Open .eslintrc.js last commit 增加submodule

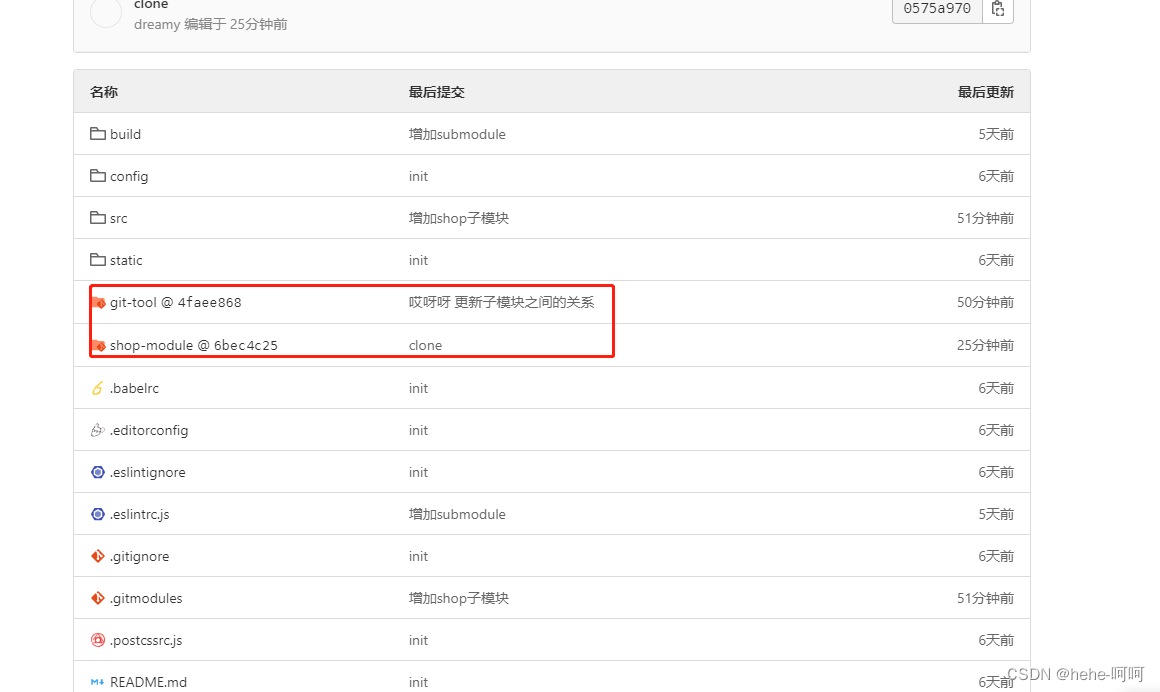(457, 514)
